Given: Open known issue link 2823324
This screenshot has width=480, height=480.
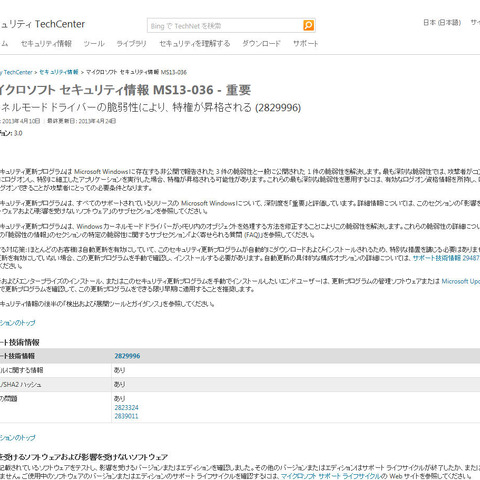Looking at the screenshot, I should [x=126, y=408].
